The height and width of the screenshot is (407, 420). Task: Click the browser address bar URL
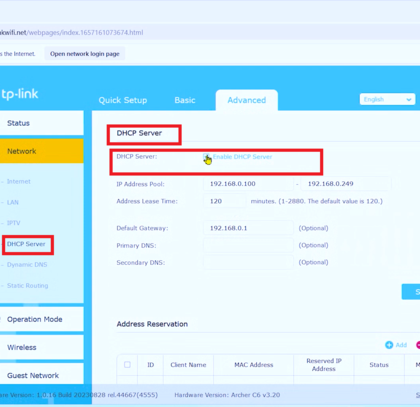click(x=71, y=32)
